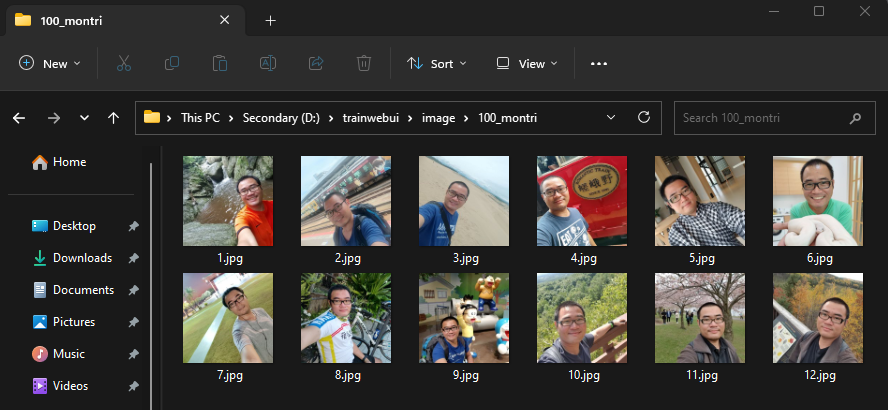Click the Cut scissors icon
Viewport: 888px width, 410px height.
coord(124,63)
